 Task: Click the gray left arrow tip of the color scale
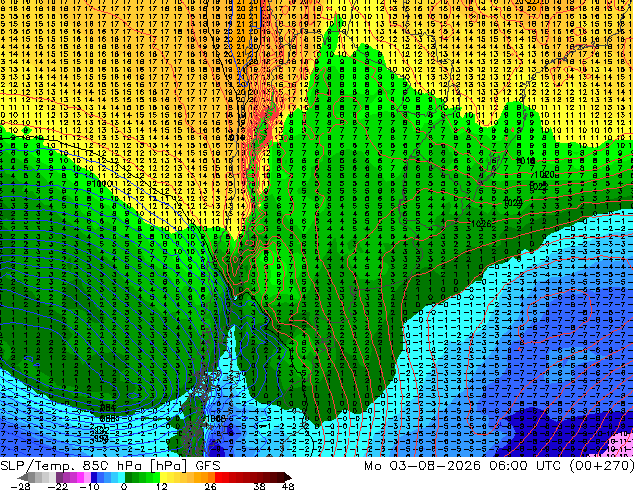pos(21,478)
